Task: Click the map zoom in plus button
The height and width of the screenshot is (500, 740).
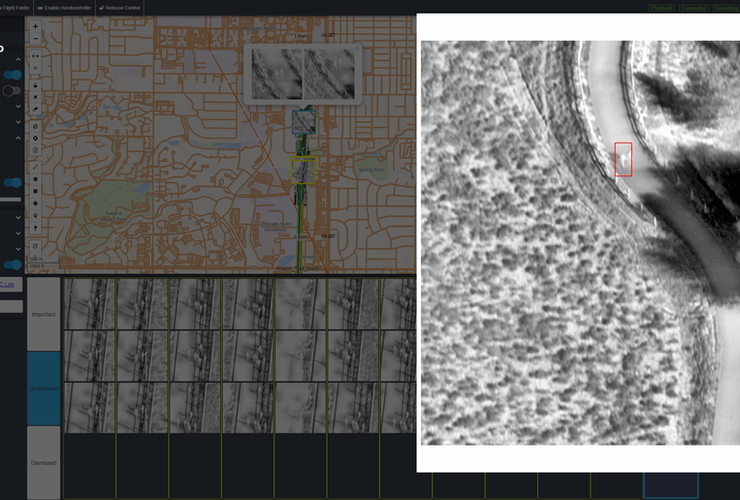Action: 36,26
